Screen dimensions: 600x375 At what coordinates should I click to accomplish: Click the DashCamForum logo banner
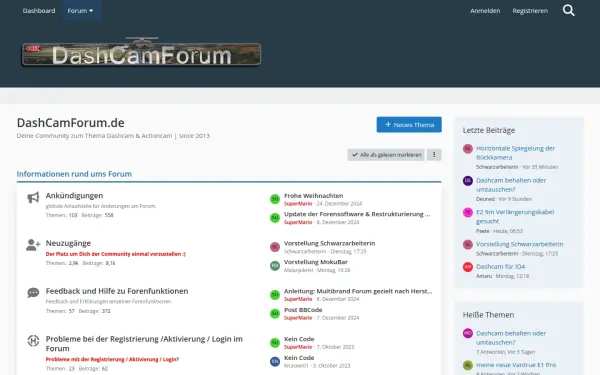pyautogui.click(x=141, y=52)
